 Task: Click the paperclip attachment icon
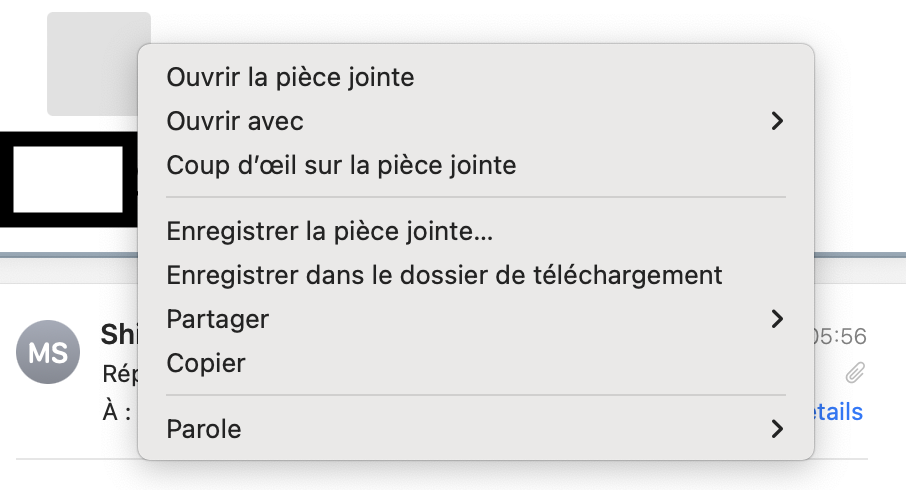coord(854,373)
